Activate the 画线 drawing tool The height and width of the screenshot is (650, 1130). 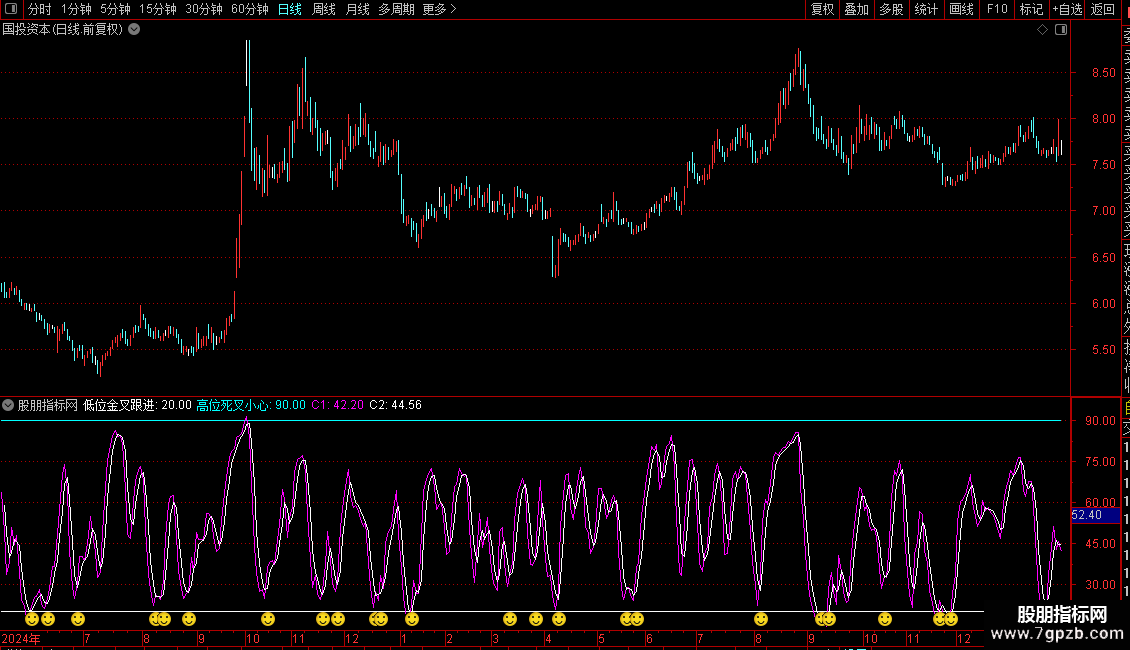pos(961,9)
